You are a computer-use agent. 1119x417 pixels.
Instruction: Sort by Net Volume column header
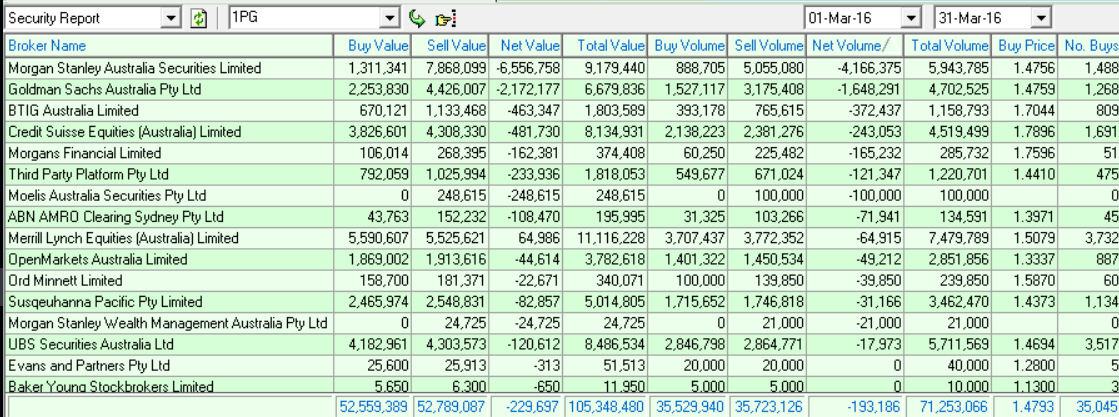click(x=854, y=46)
